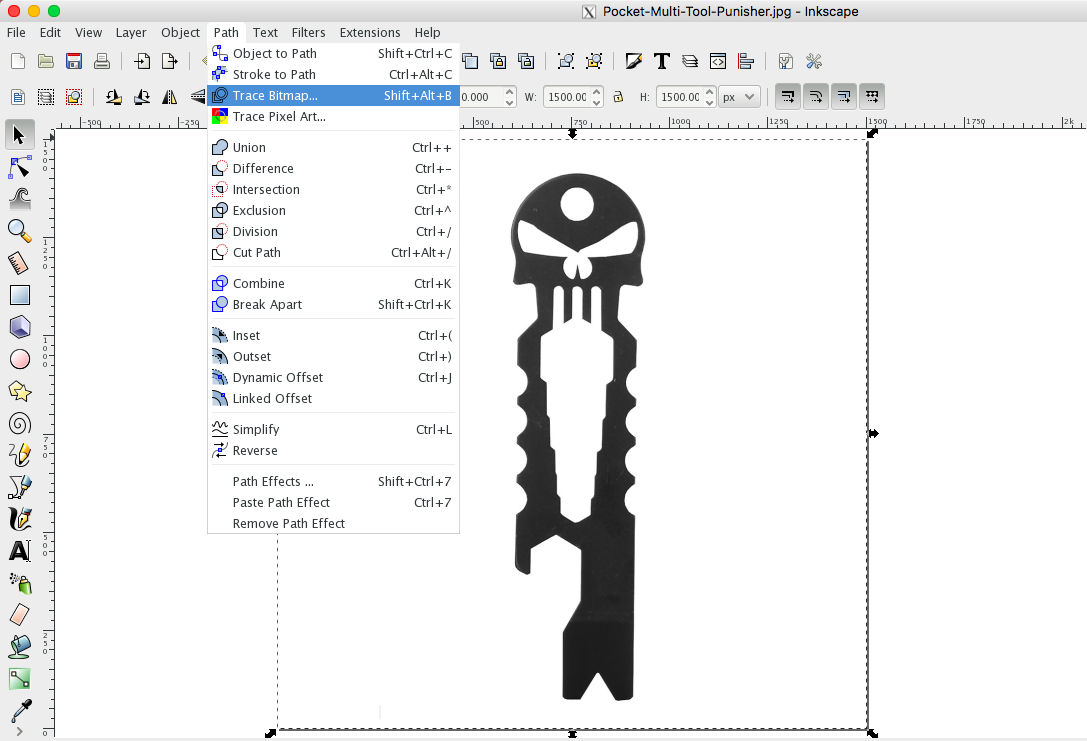The width and height of the screenshot is (1087, 741).
Task: Step the W width spinner arrows
Action: [597, 97]
